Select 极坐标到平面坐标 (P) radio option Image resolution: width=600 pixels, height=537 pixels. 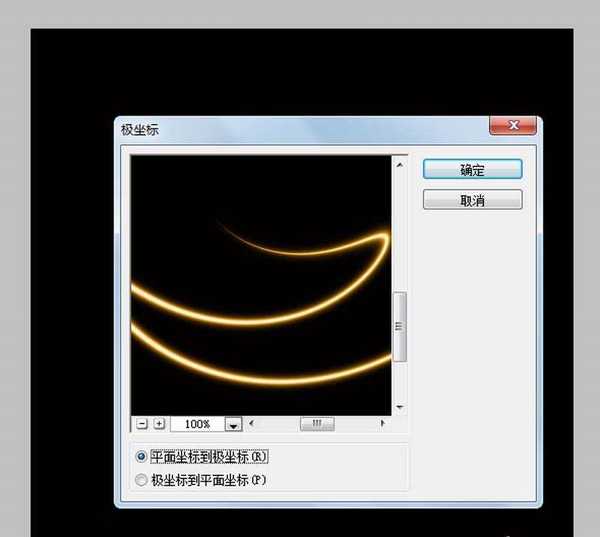[142, 480]
